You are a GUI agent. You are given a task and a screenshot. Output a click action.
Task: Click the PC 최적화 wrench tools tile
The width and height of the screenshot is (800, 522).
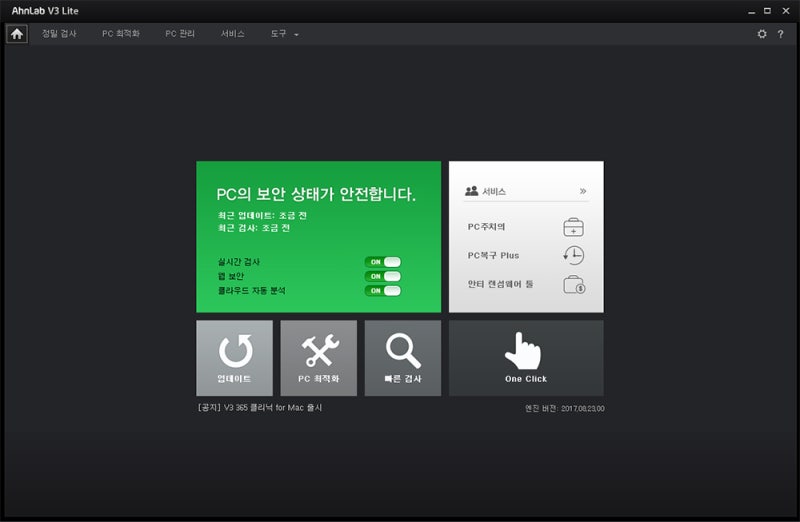coord(318,358)
